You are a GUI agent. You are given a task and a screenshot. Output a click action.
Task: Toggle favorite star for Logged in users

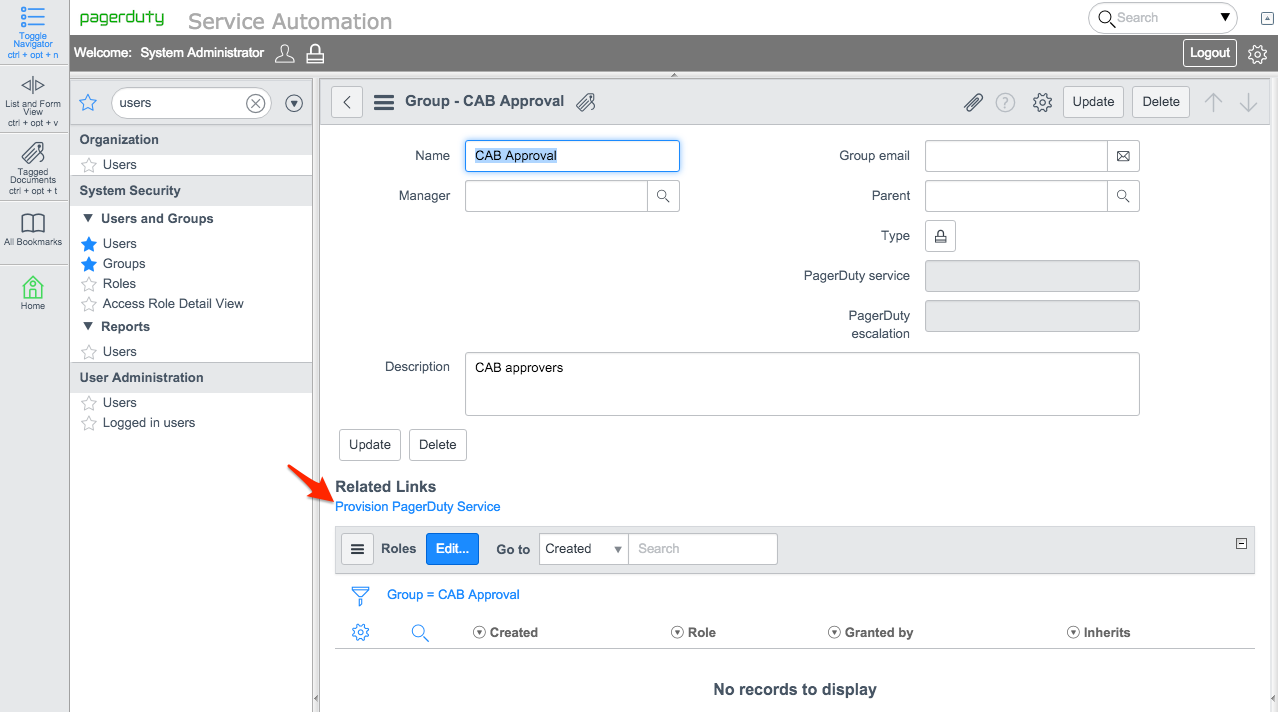(89, 423)
